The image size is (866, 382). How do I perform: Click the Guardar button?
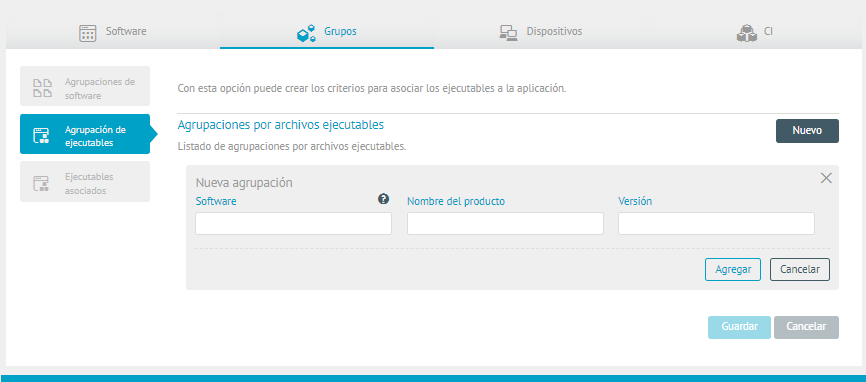(740, 327)
